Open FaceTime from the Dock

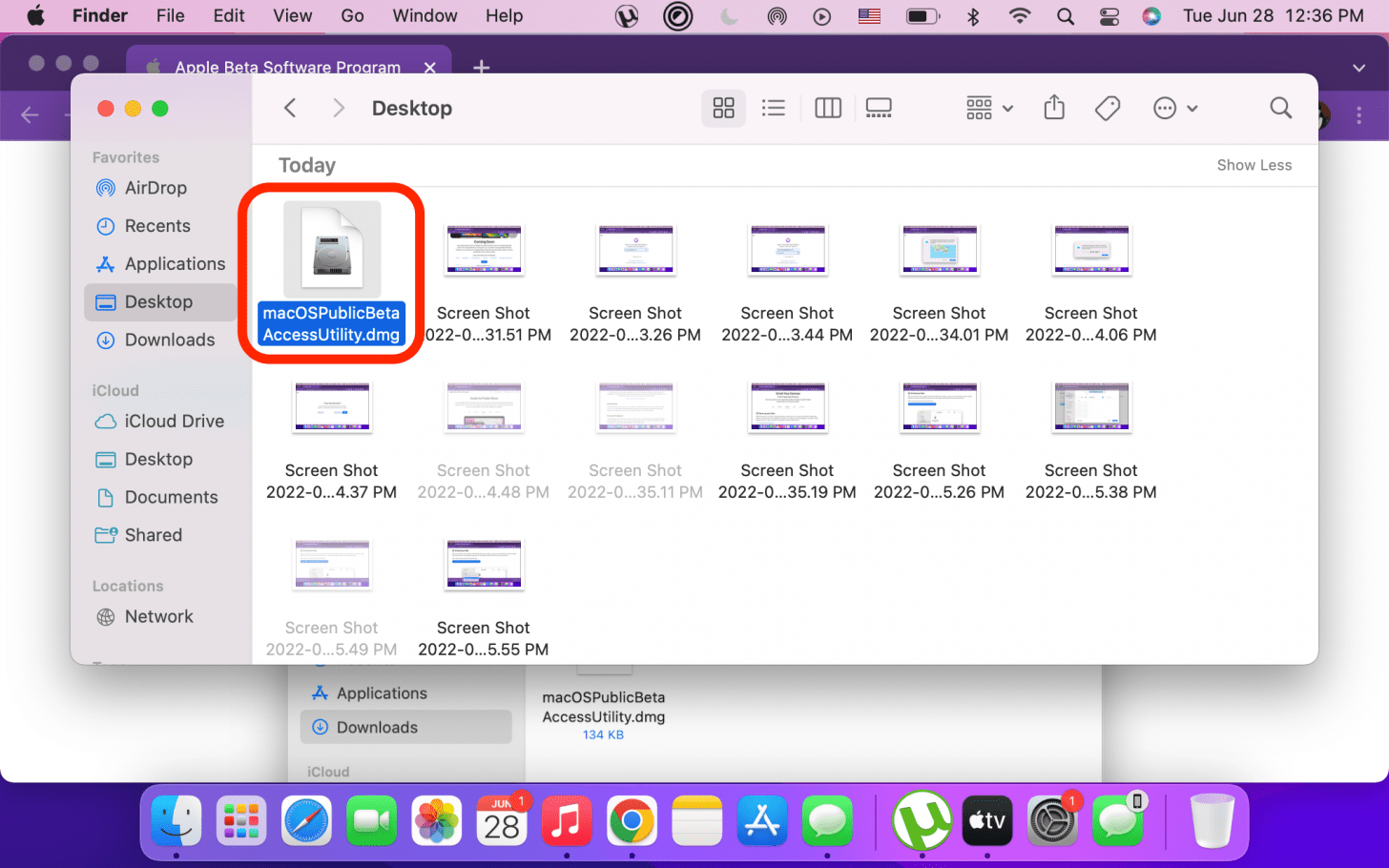point(372,820)
